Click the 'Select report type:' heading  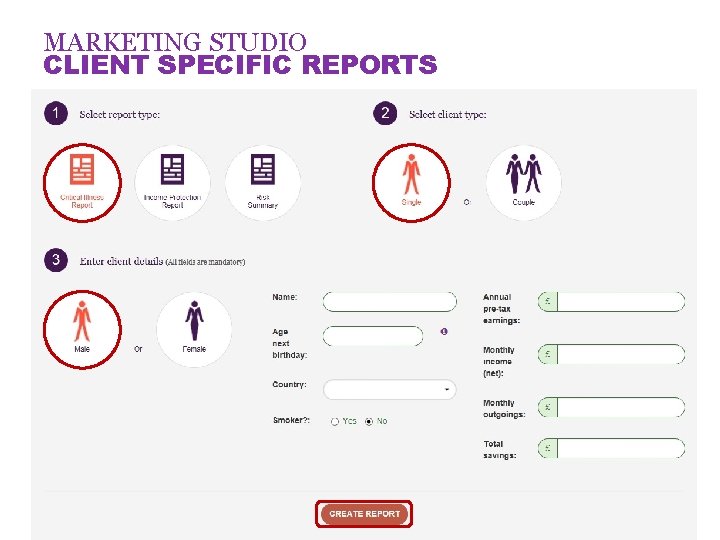120,115
